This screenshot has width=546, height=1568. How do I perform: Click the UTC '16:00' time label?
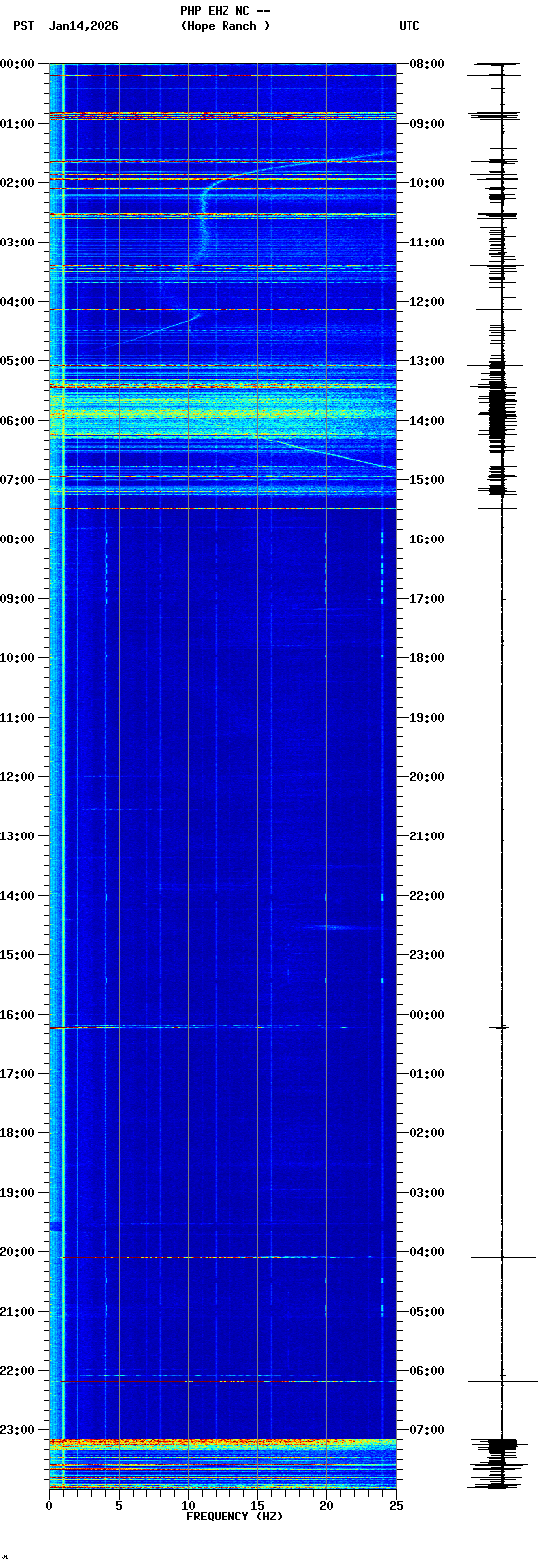pos(427,539)
